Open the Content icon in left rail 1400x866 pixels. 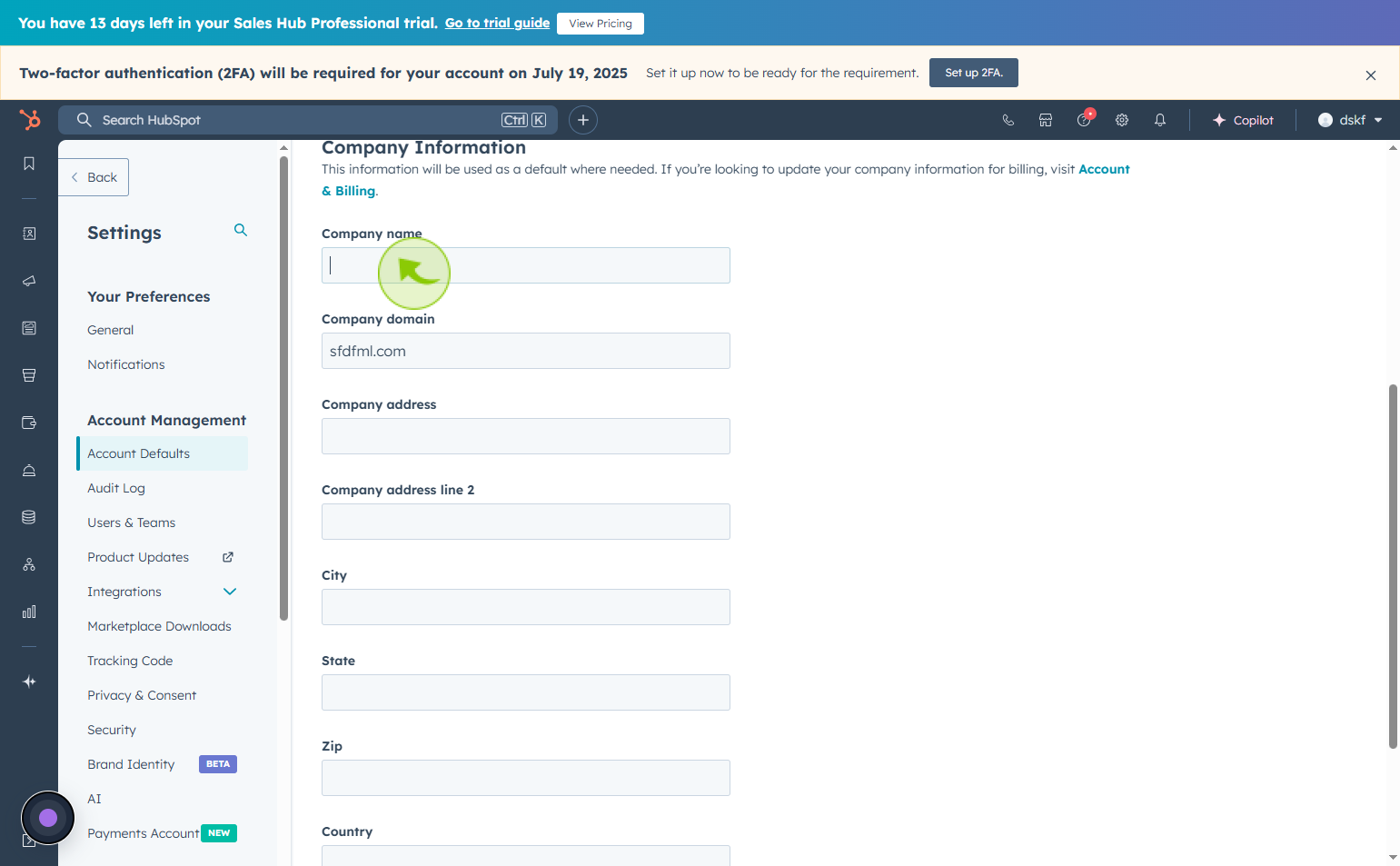29,328
